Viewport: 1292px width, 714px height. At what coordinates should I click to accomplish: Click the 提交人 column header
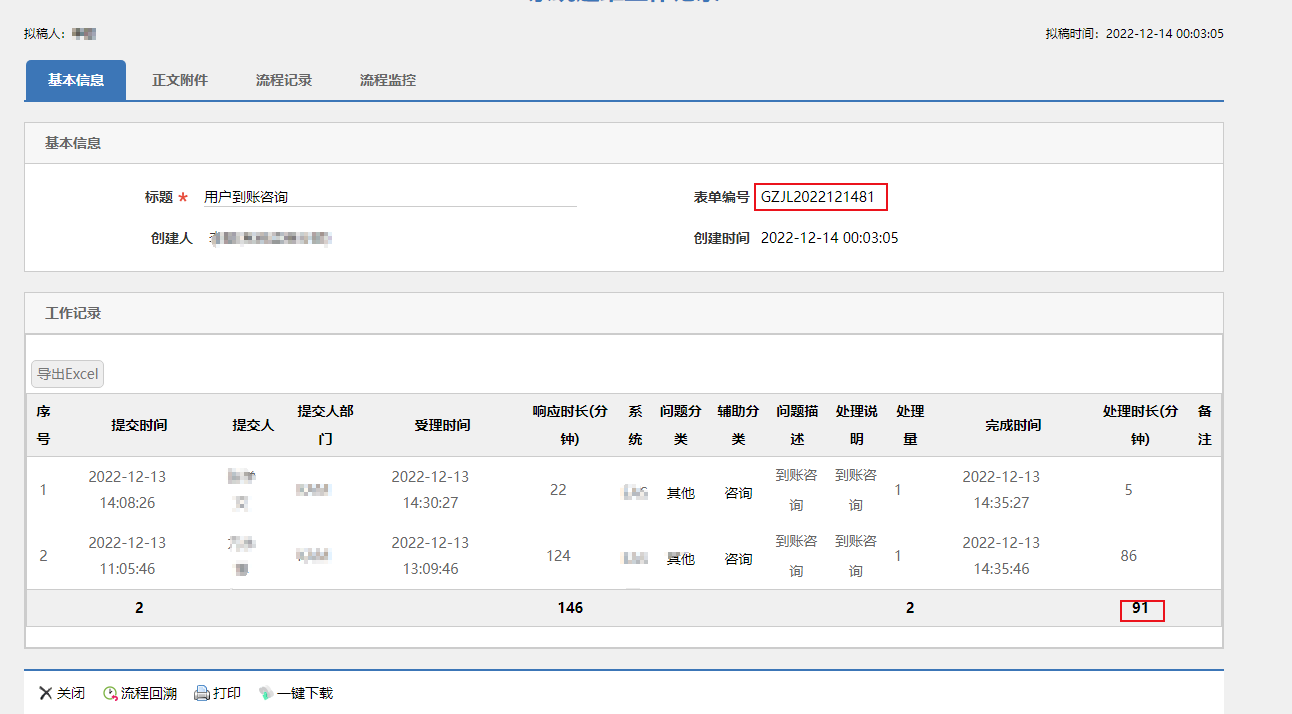coord(253,425)
